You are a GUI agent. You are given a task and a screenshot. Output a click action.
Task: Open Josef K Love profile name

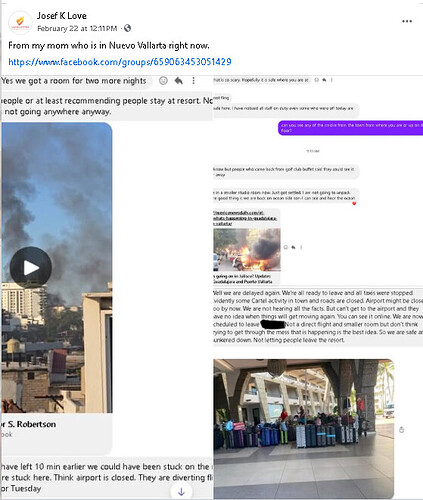click(62, 16)
